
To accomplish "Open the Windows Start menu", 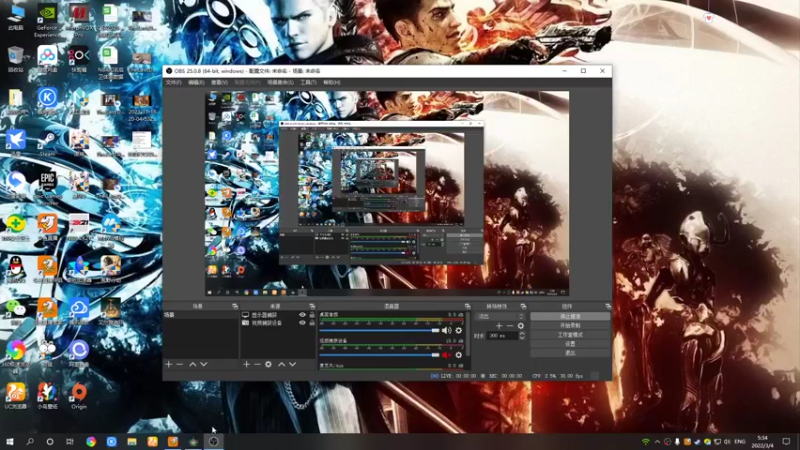I will 10,442.
